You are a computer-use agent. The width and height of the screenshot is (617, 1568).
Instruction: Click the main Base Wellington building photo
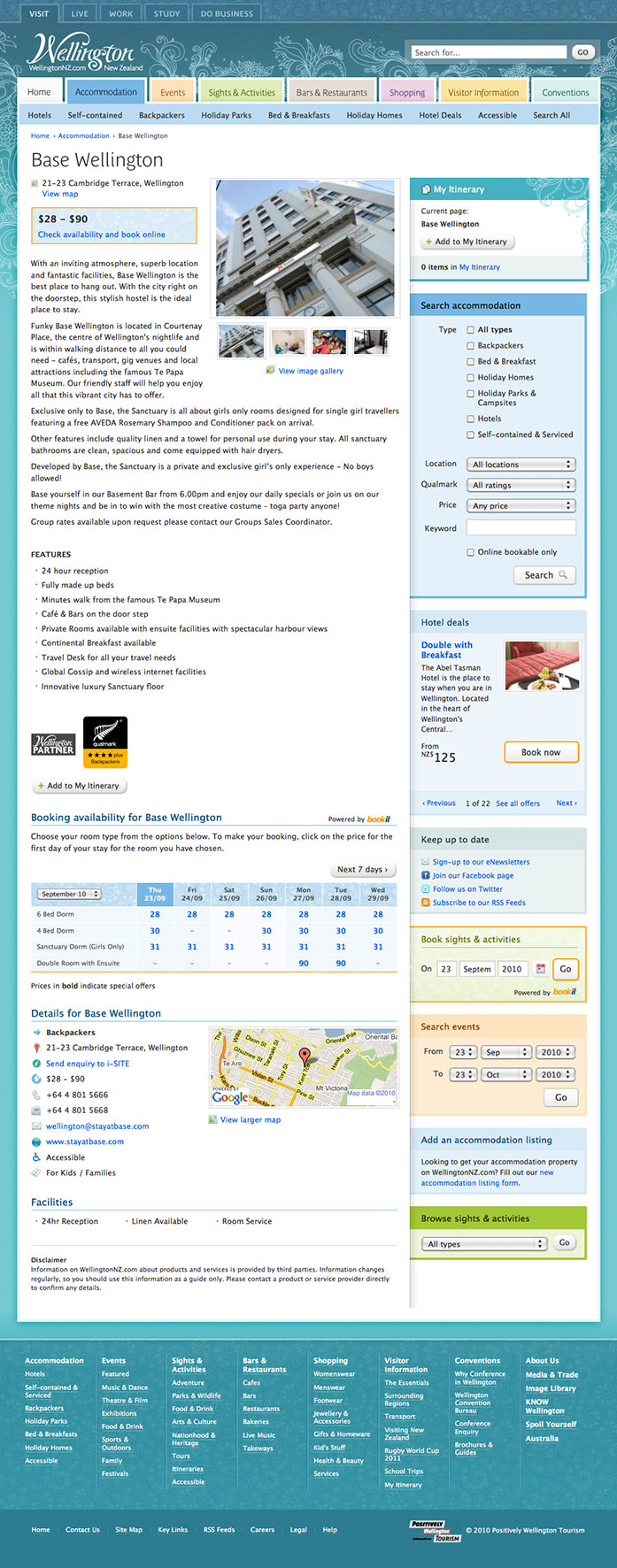click(x=305, y=248)
